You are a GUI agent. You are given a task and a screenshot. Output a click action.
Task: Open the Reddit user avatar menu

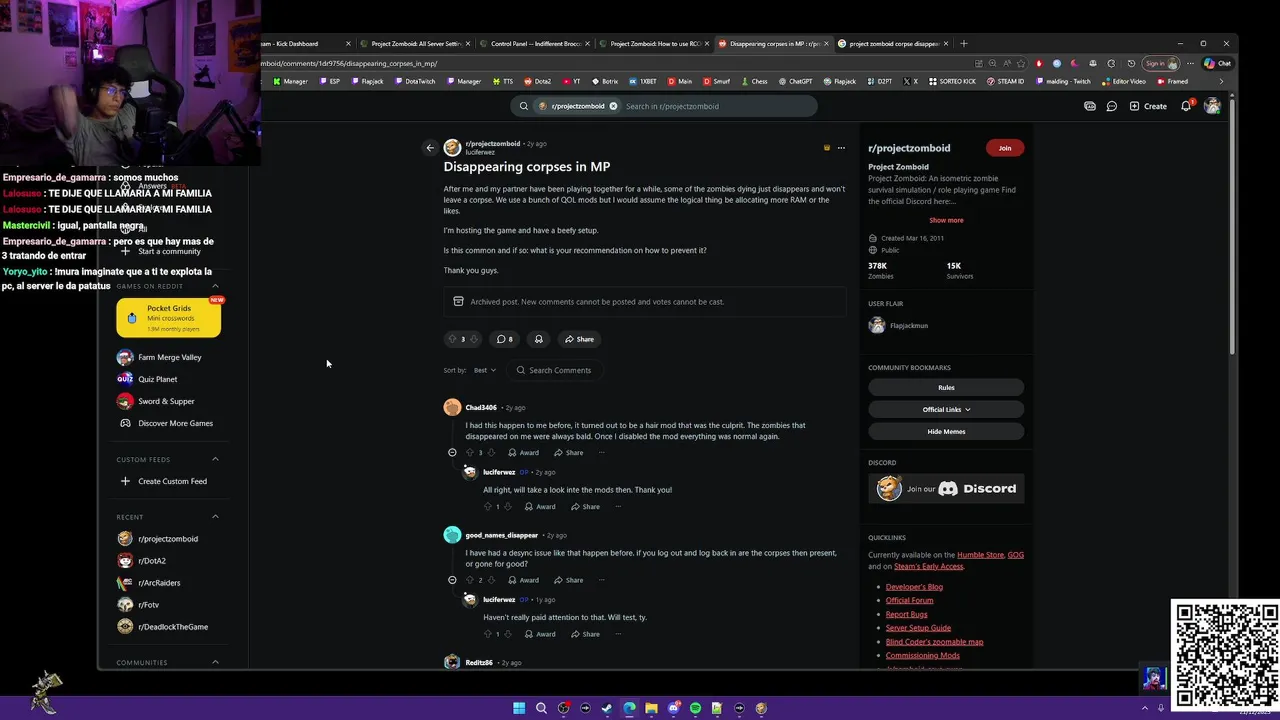point(1212,106)
